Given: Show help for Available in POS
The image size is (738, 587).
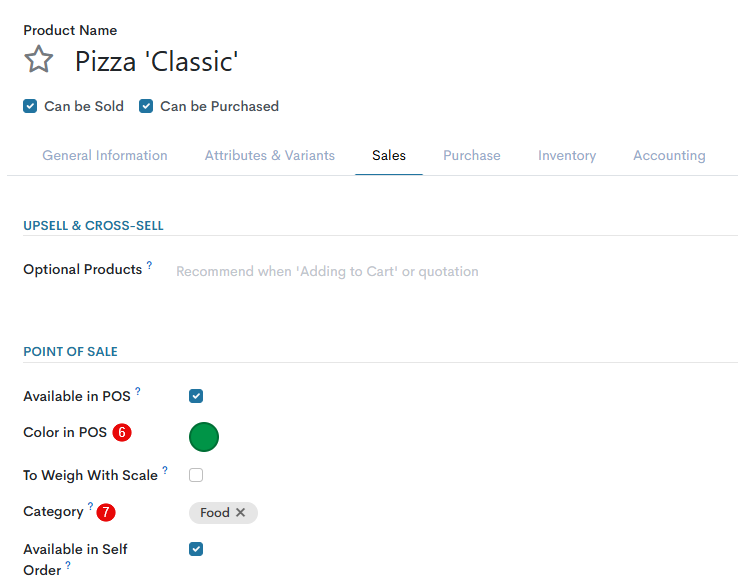Looking at the screenshot, I should (x=138, y=392).
